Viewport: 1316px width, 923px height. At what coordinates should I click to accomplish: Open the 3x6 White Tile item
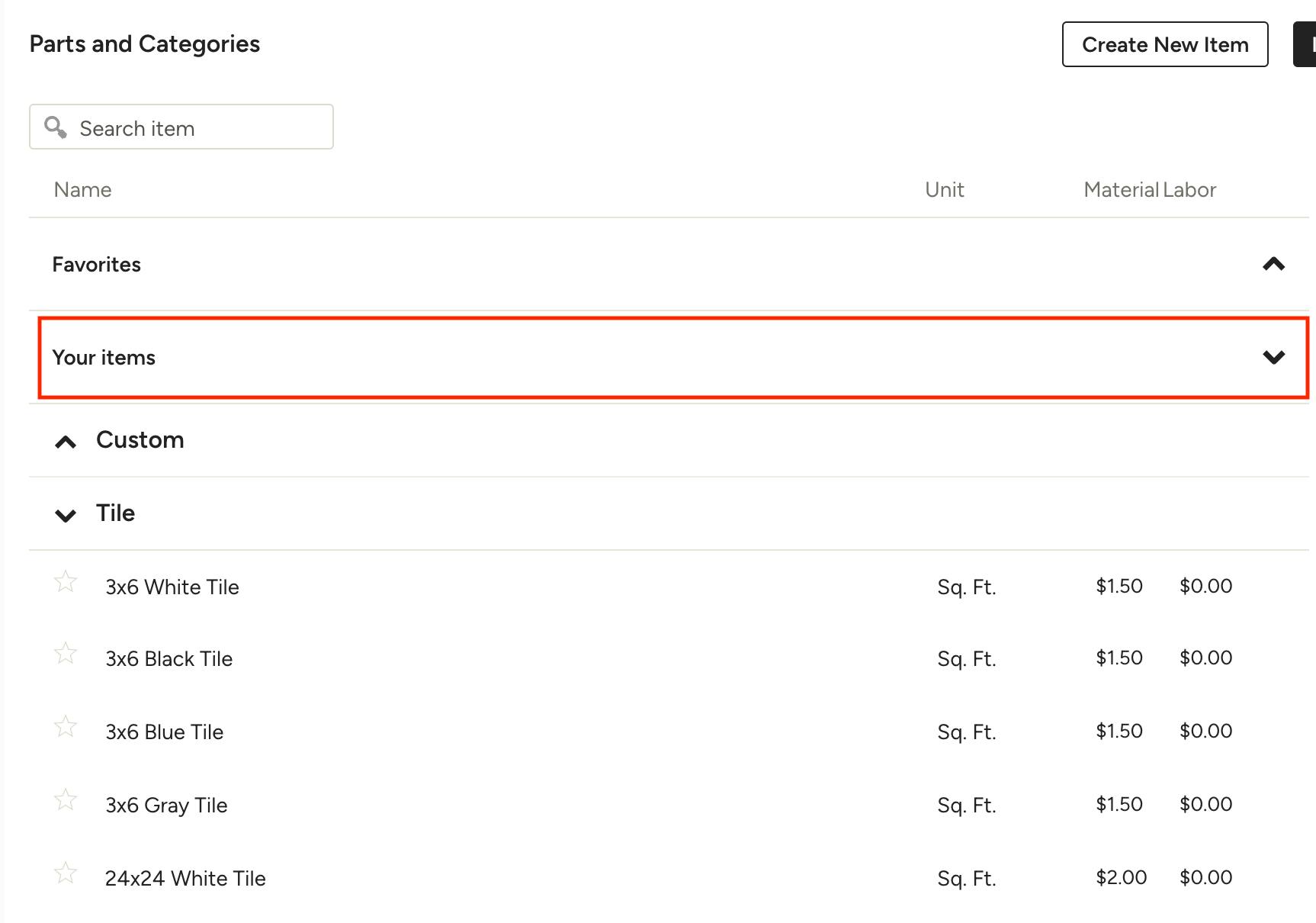point(172,587)
